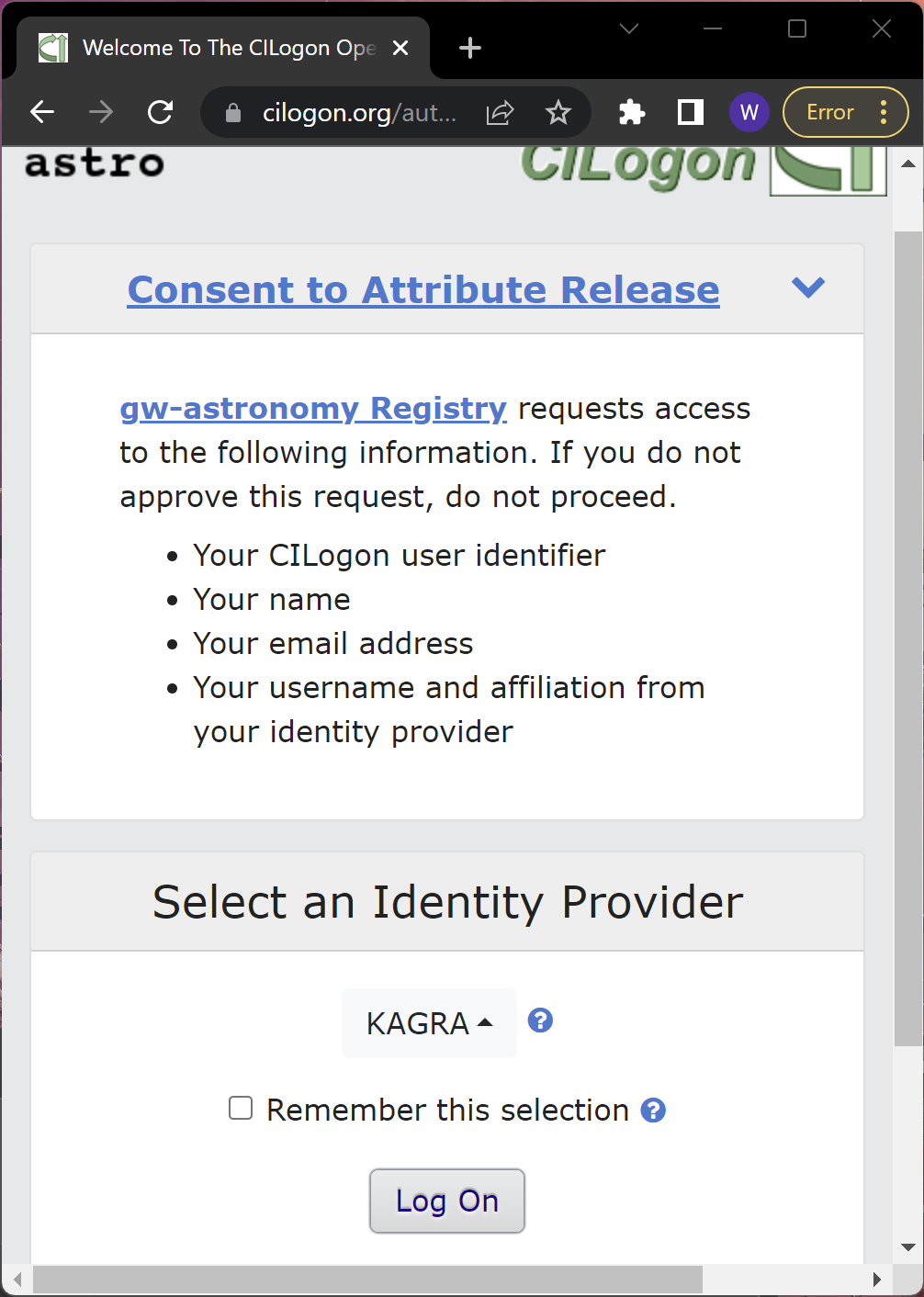Toggle the browser side panel icon
The width and height of the screenshot is (924, 1297).
tap(690, 112)
